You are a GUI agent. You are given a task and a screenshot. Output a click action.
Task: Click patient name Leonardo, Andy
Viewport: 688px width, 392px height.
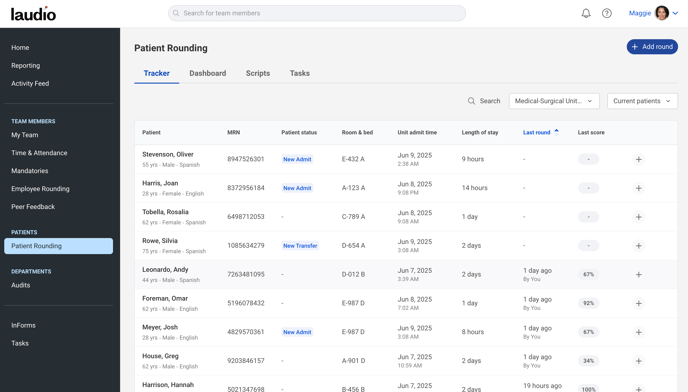(165, 270)
